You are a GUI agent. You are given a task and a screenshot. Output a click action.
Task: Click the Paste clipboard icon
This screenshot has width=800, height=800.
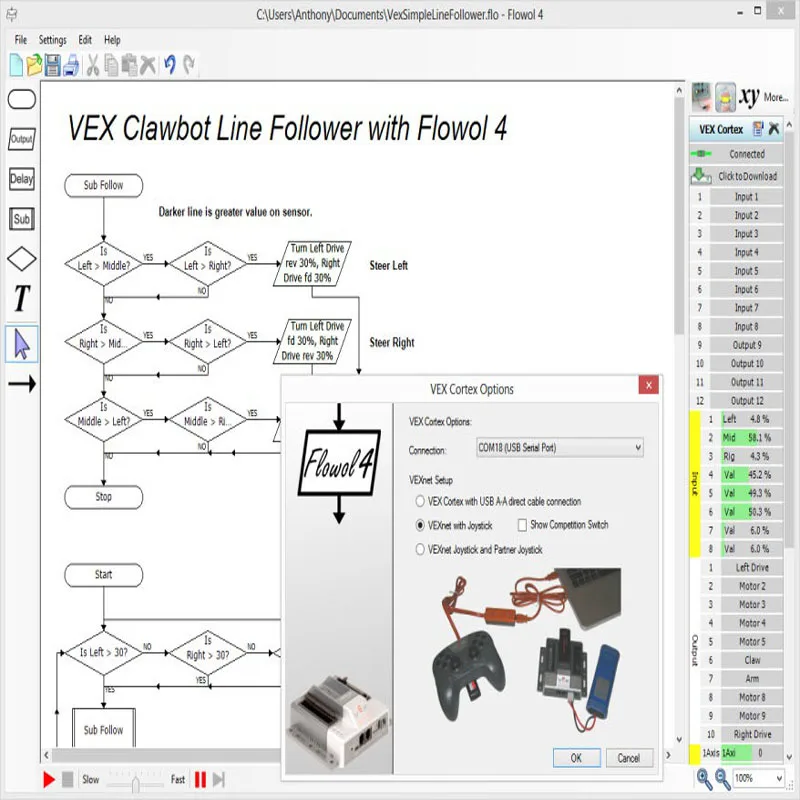tap(129, 65)
